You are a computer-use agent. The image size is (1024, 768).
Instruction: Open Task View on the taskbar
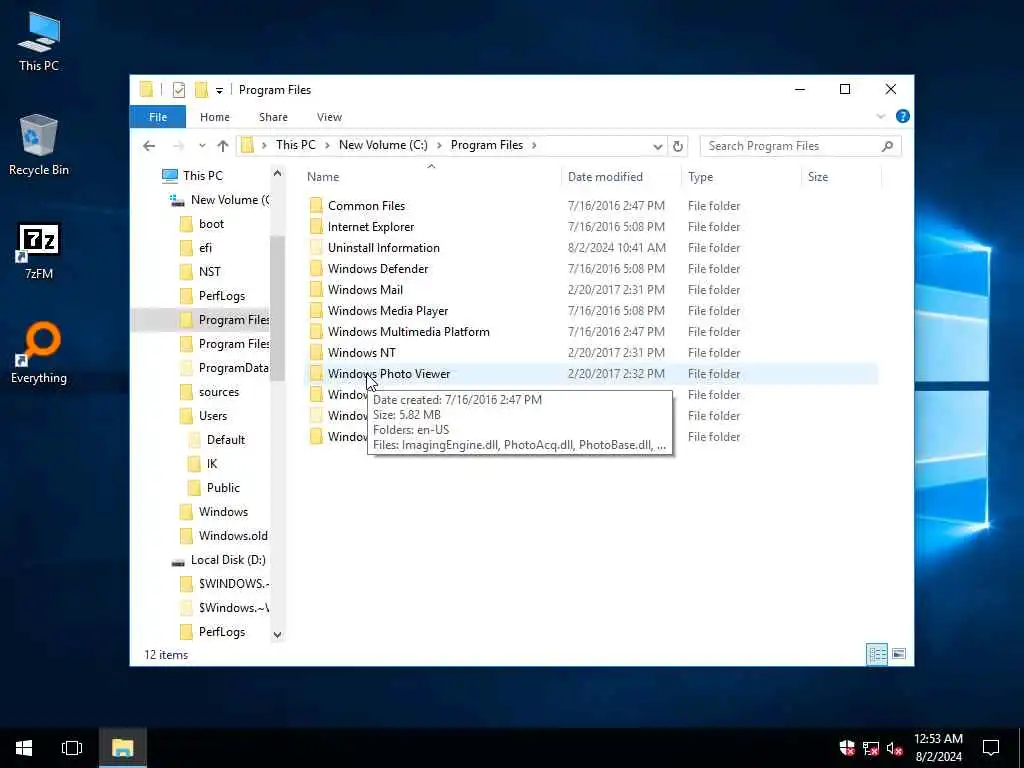click(72, 748)
